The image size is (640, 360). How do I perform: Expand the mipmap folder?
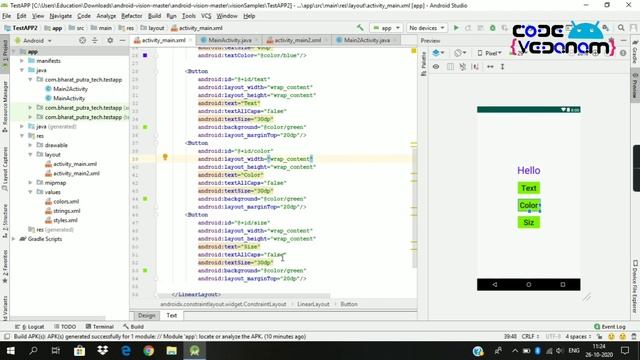[x=30, y=182]
